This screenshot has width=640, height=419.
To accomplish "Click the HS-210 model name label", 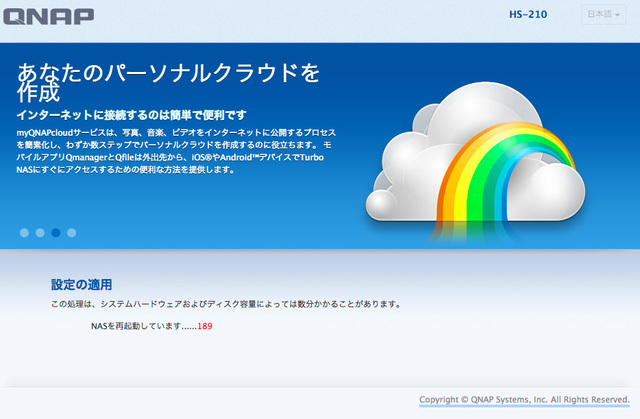I will click(528, 16).
